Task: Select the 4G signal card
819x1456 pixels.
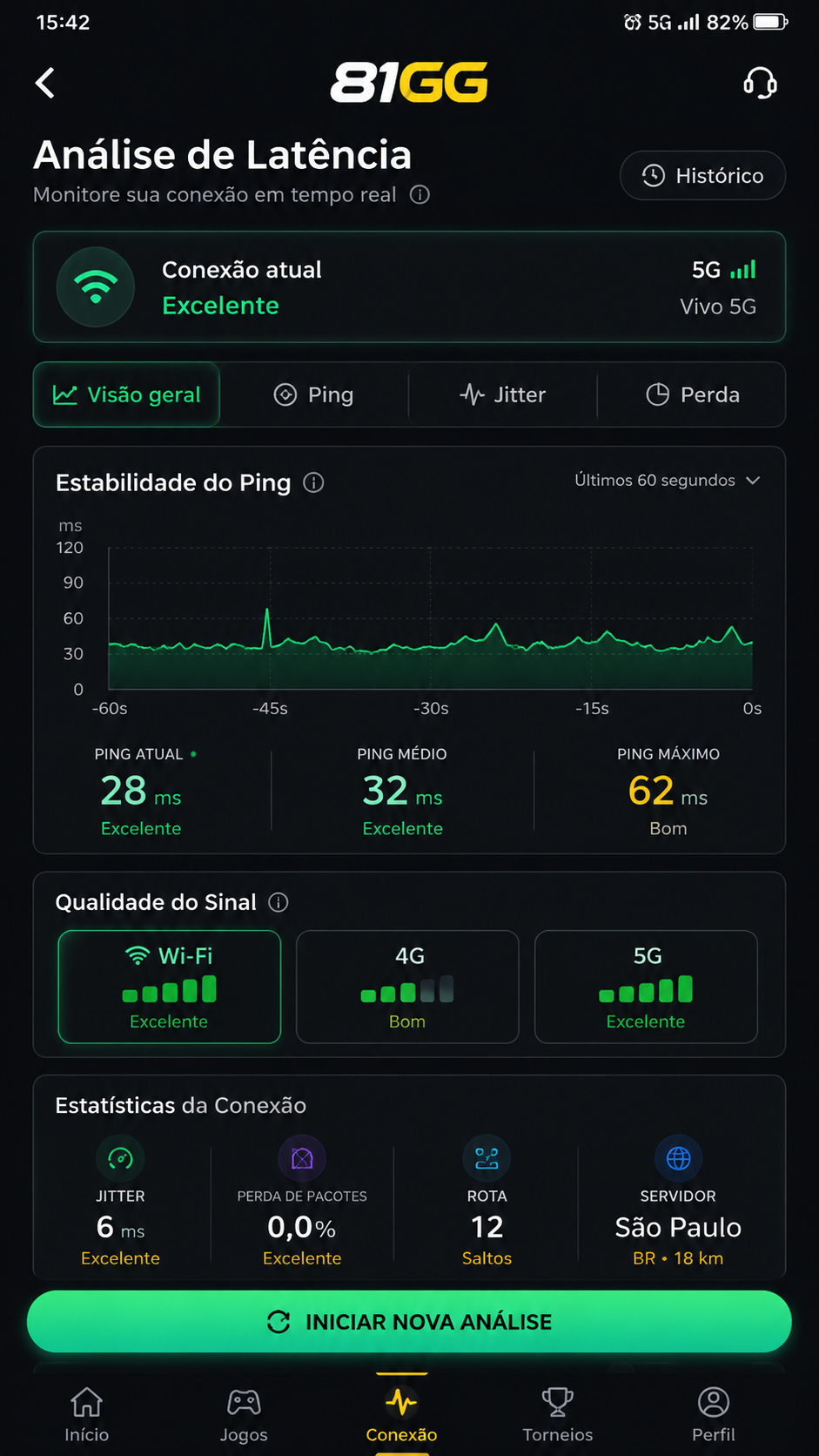Action: 407,987
